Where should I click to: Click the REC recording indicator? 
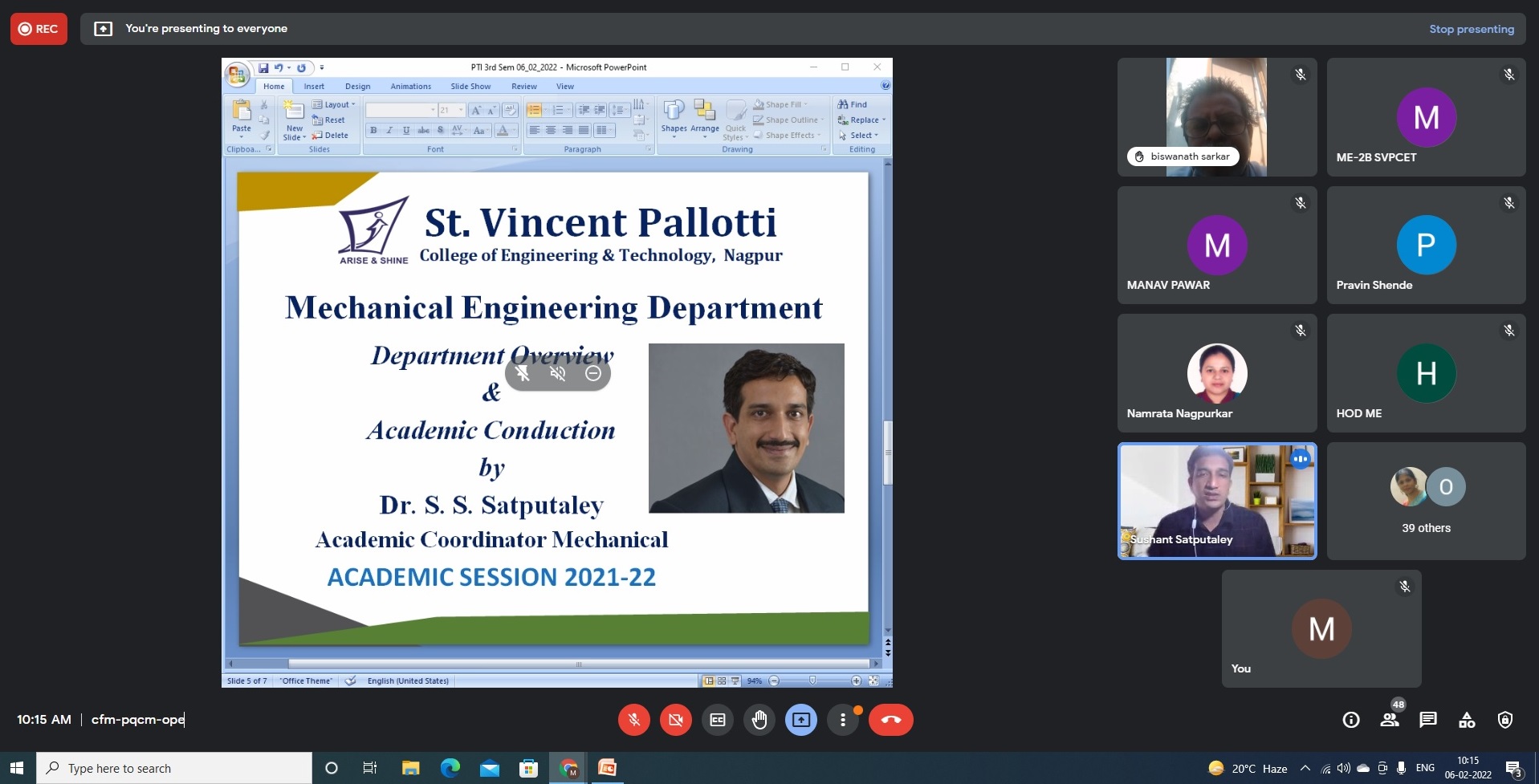(39, 29)
